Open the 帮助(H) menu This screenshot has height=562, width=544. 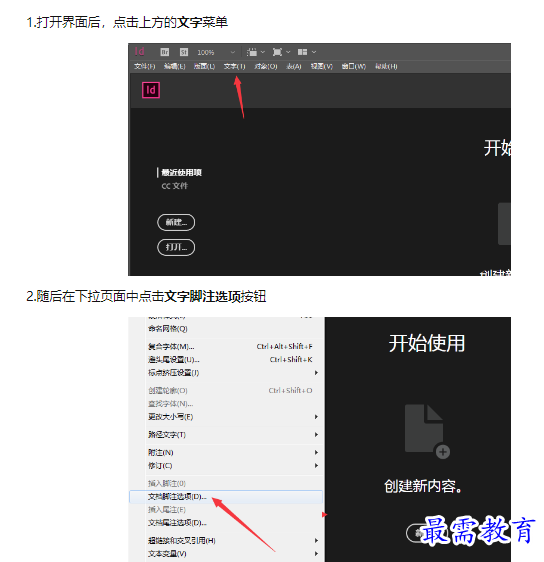386,66
